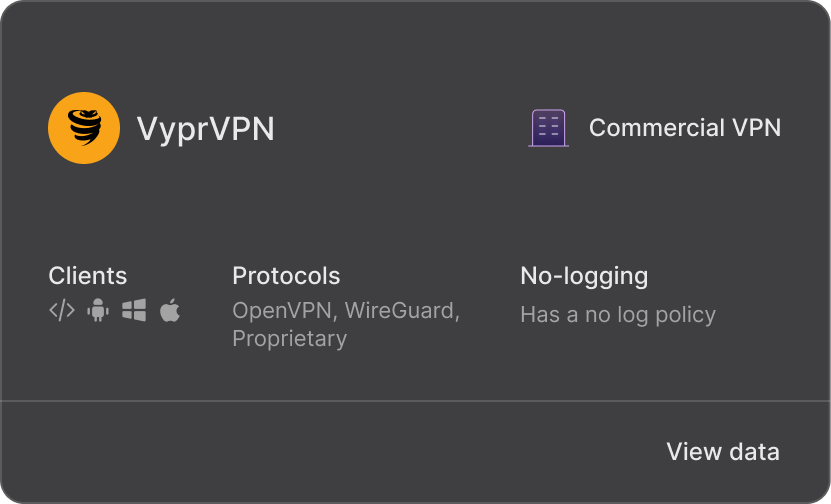Viewport: 831px width, 504px height.
Task: Click the Clients heading
Action: 87,276
